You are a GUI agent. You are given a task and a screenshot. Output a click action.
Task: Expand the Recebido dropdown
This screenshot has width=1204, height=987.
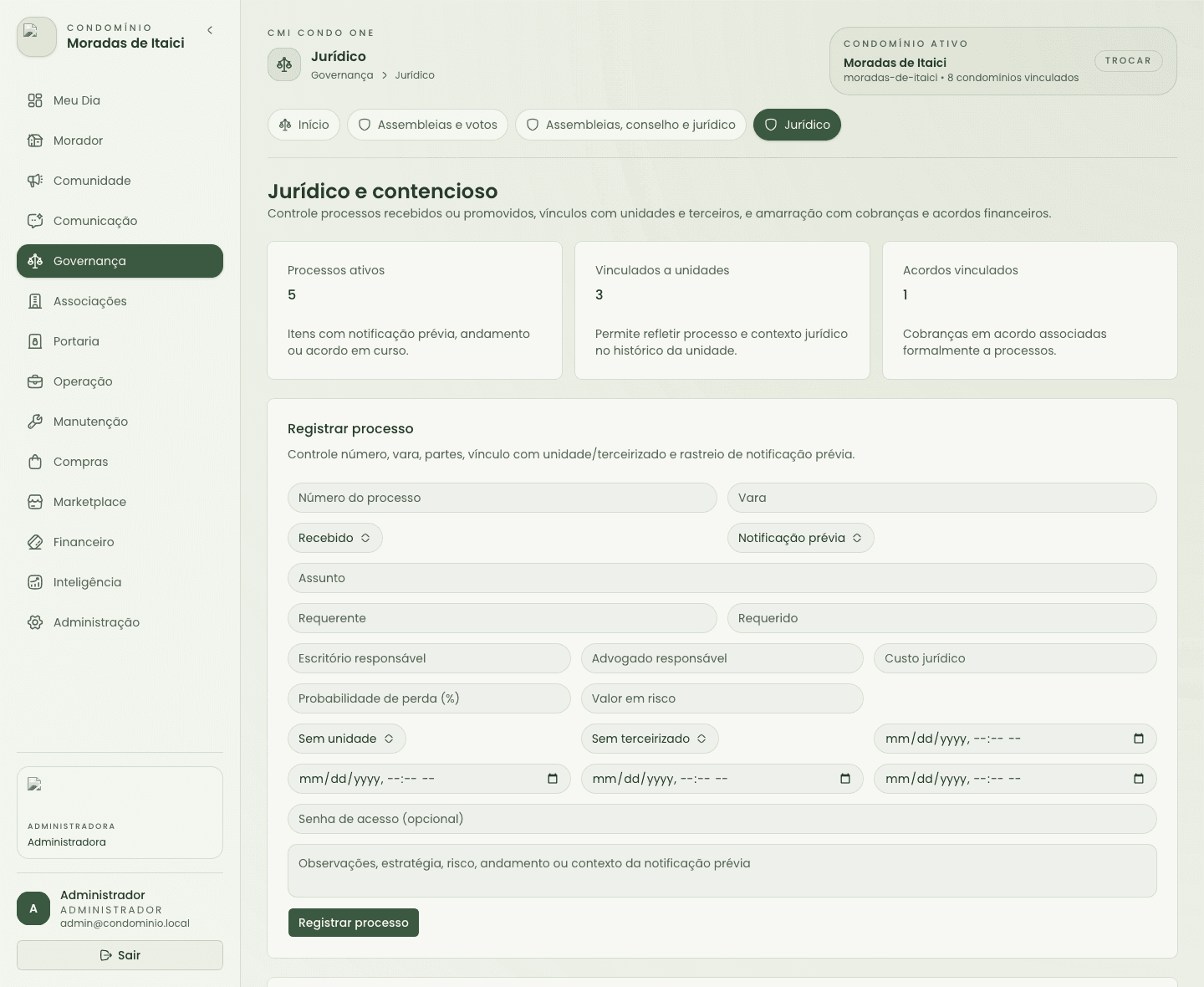[335, 538]
